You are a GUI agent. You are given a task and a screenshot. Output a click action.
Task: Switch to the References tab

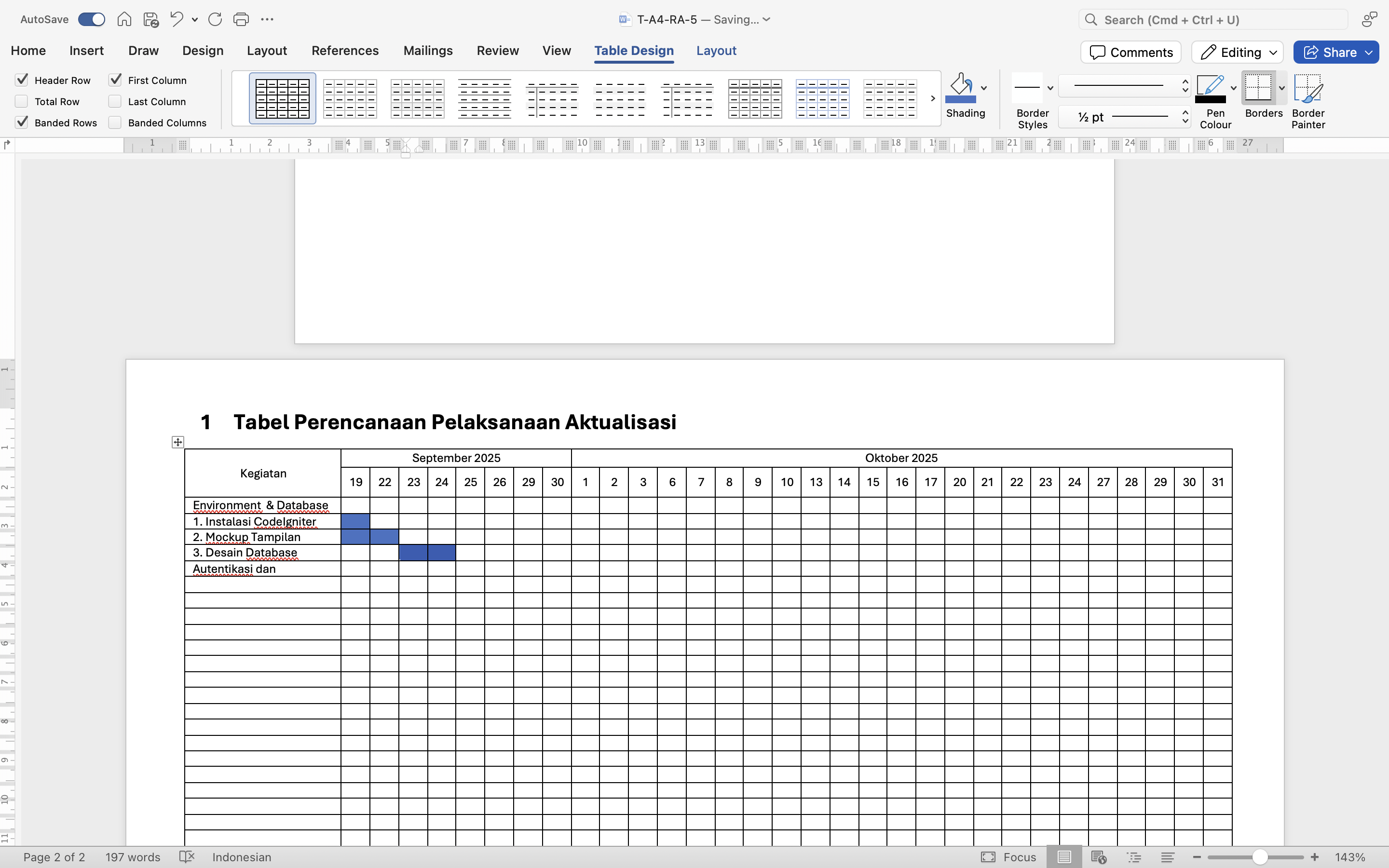[x=345, y=51]
